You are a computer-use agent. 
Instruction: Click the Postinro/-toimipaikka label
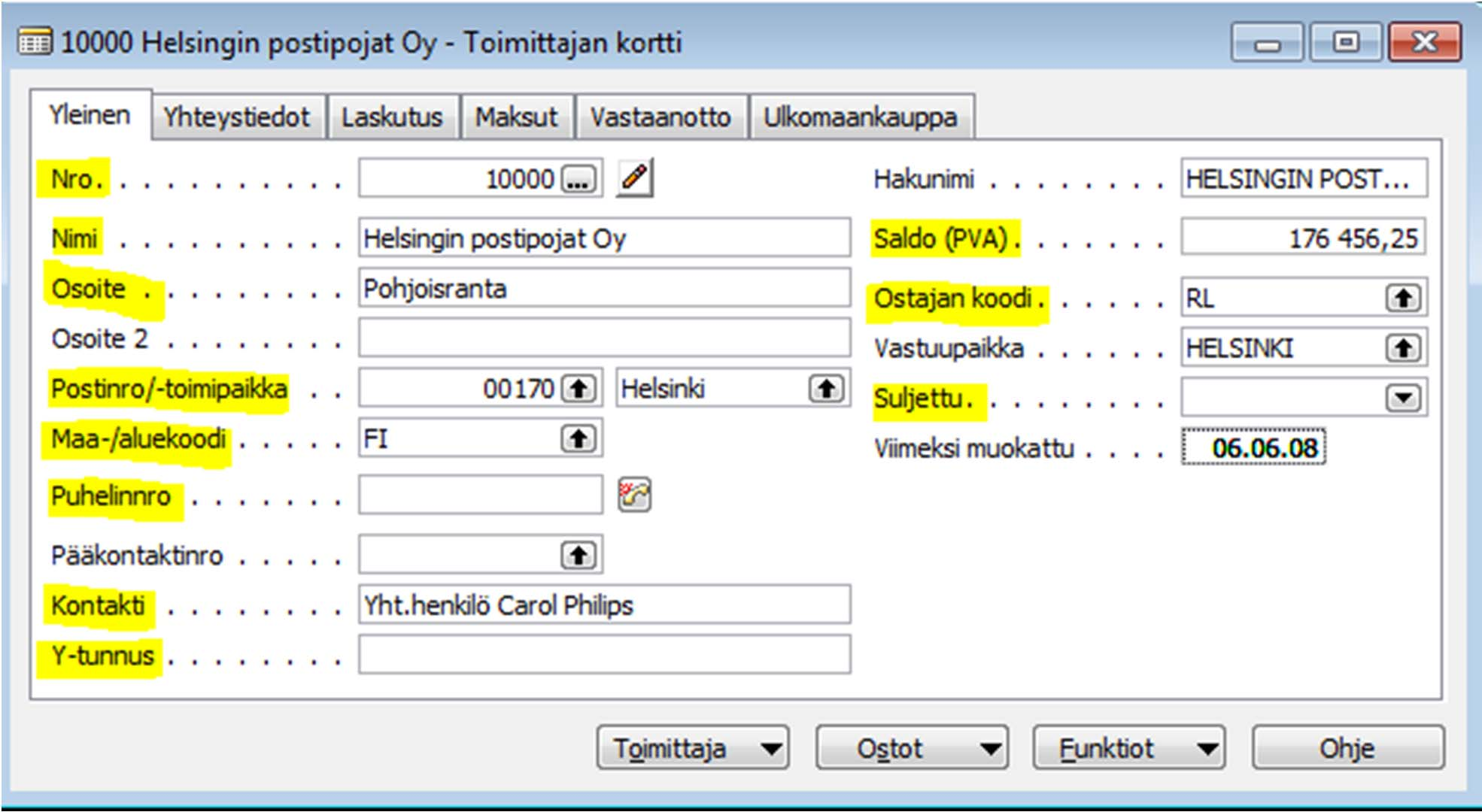coord(169,389)
